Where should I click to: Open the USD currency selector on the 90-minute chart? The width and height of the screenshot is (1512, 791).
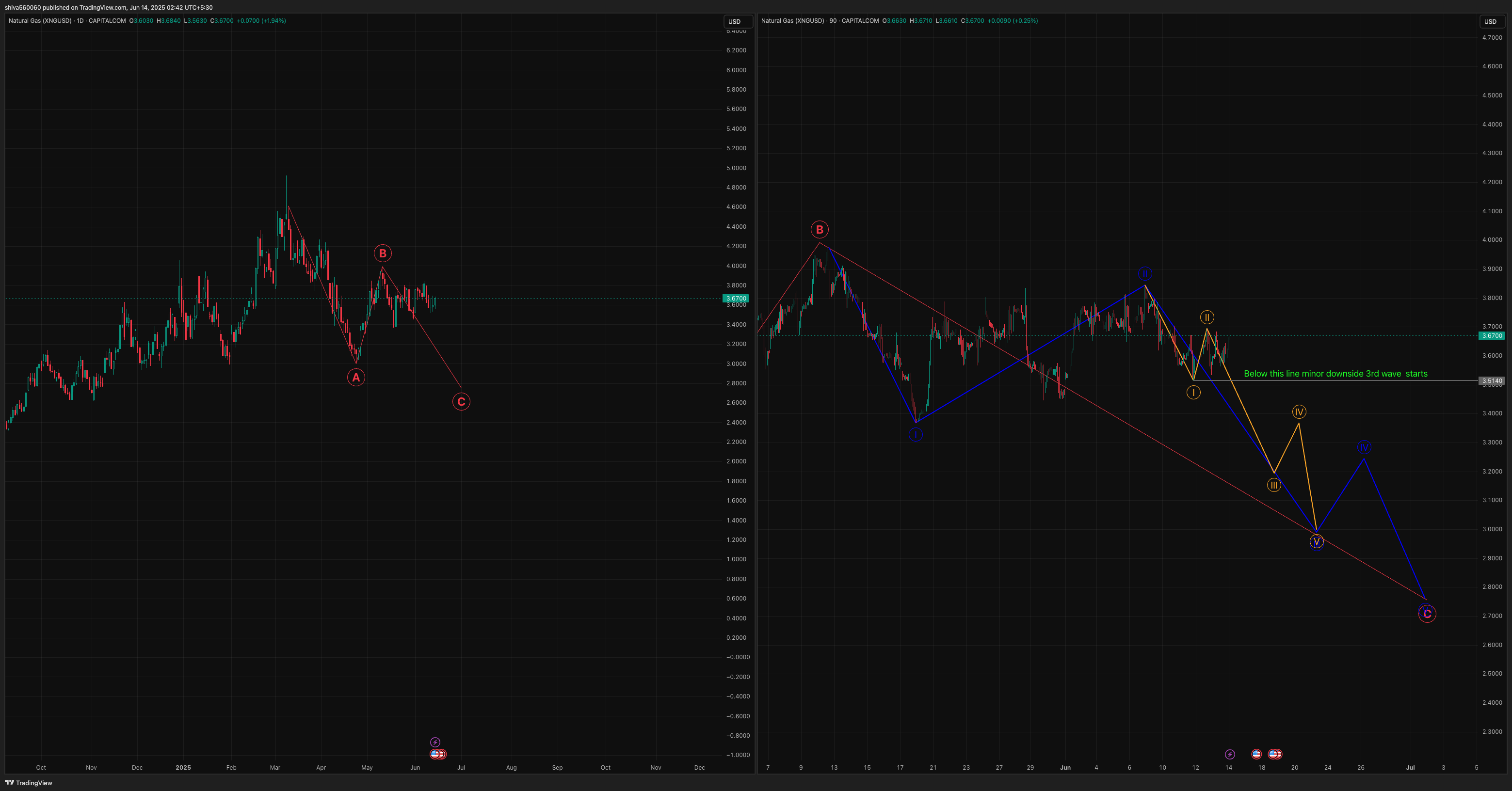click(x=1492, y=22)
